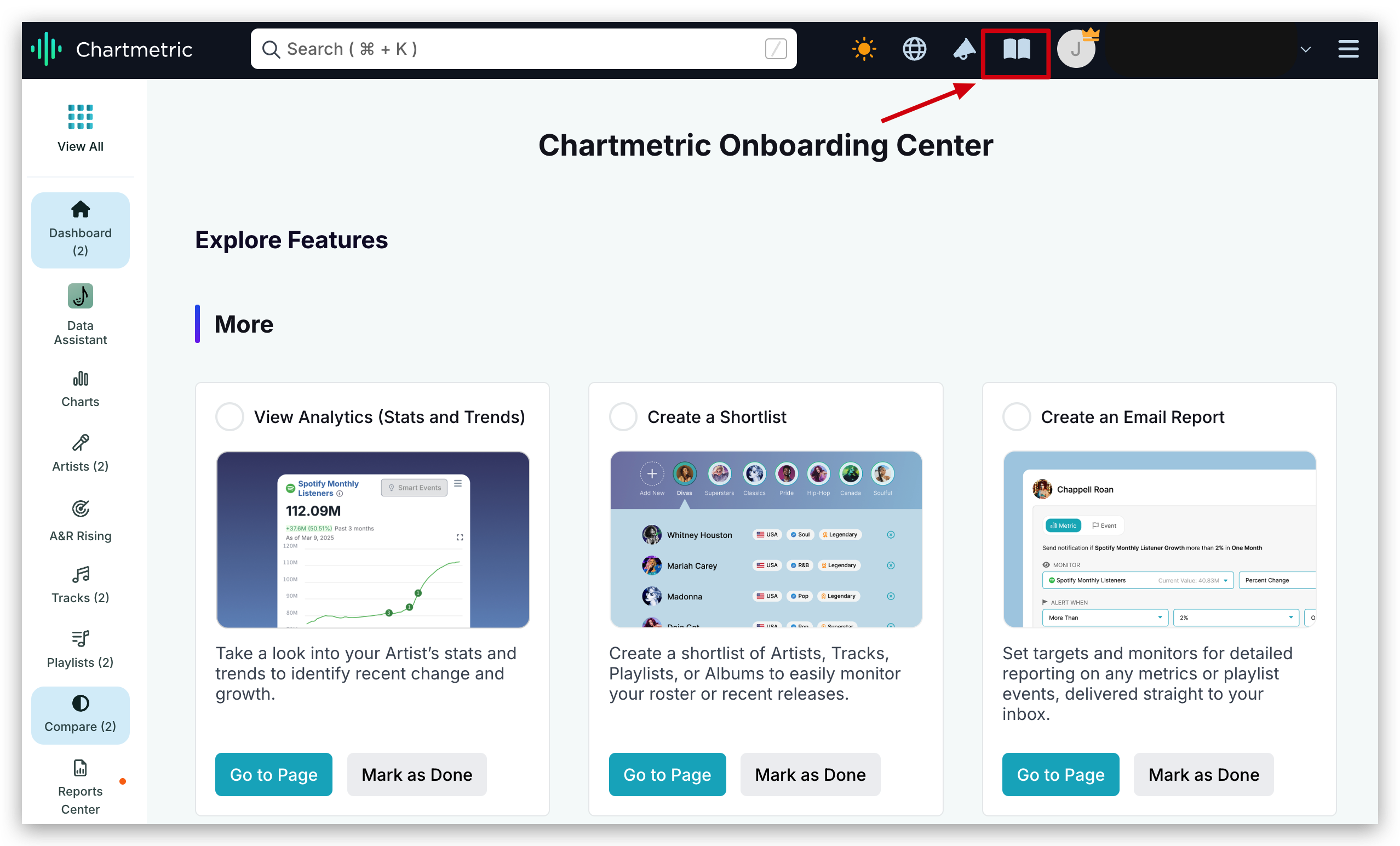Click the notifications bell icon
Screen dimensions: 1400x846
pos(964,49)
